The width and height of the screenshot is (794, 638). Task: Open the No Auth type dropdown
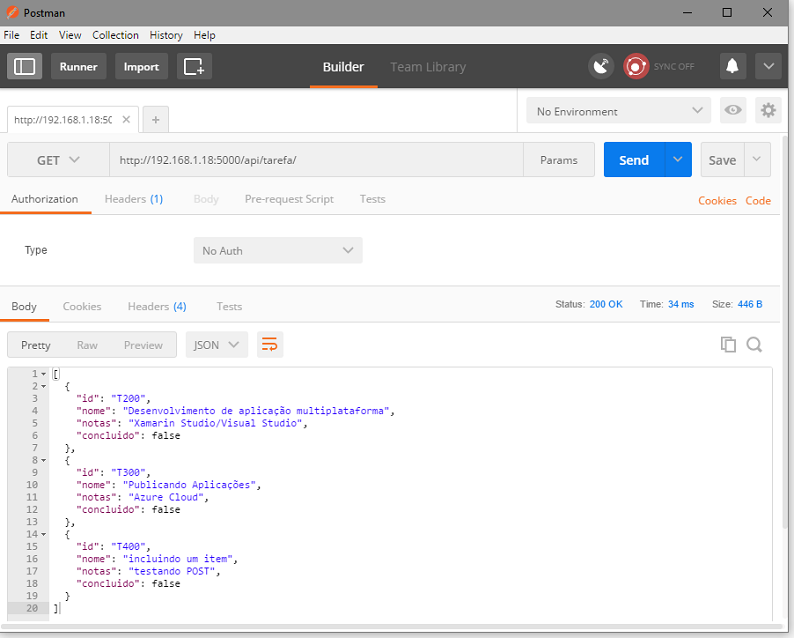(x=278, y=250)
